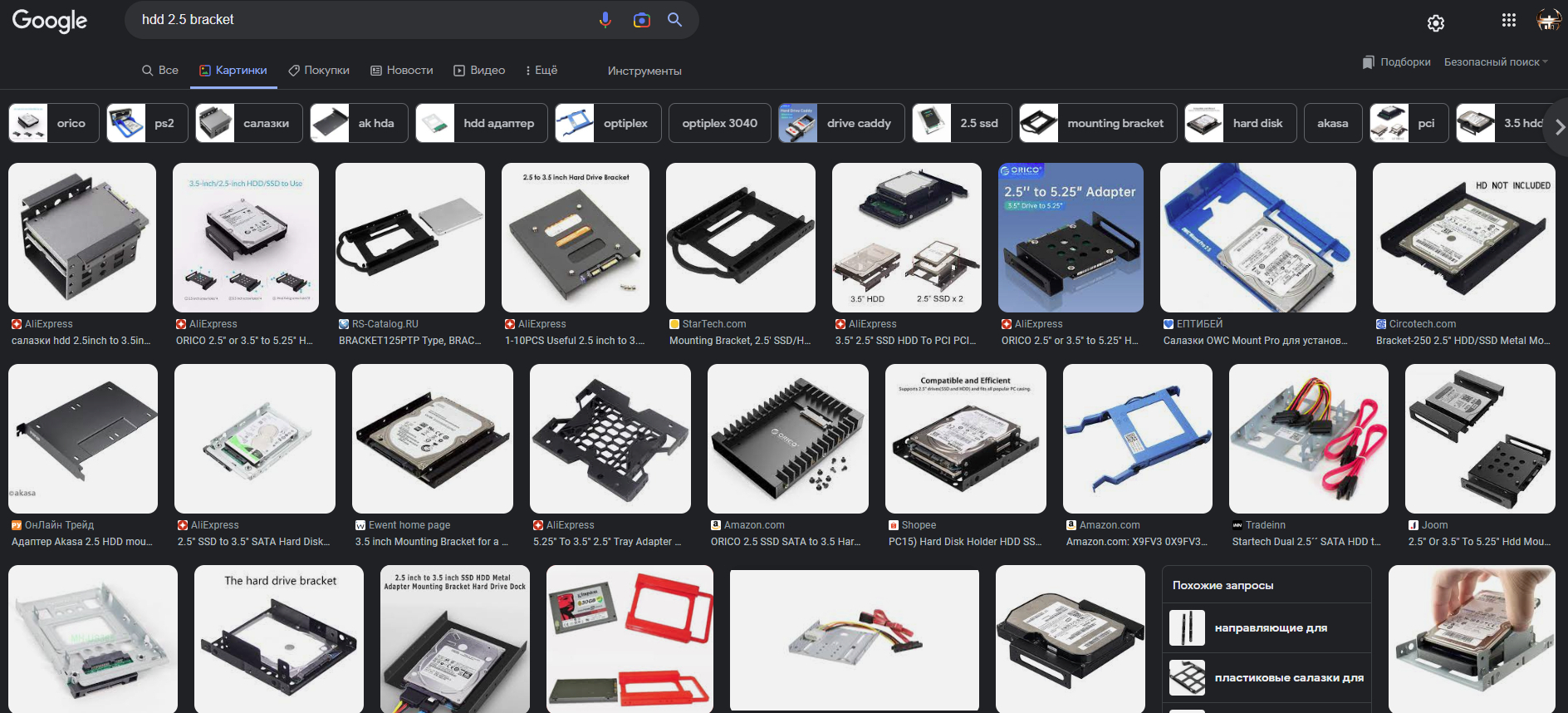Open quick settings gear icon
Image resolution: width=1568 pixels, height=713 pixels.
tap(1436, 23)
